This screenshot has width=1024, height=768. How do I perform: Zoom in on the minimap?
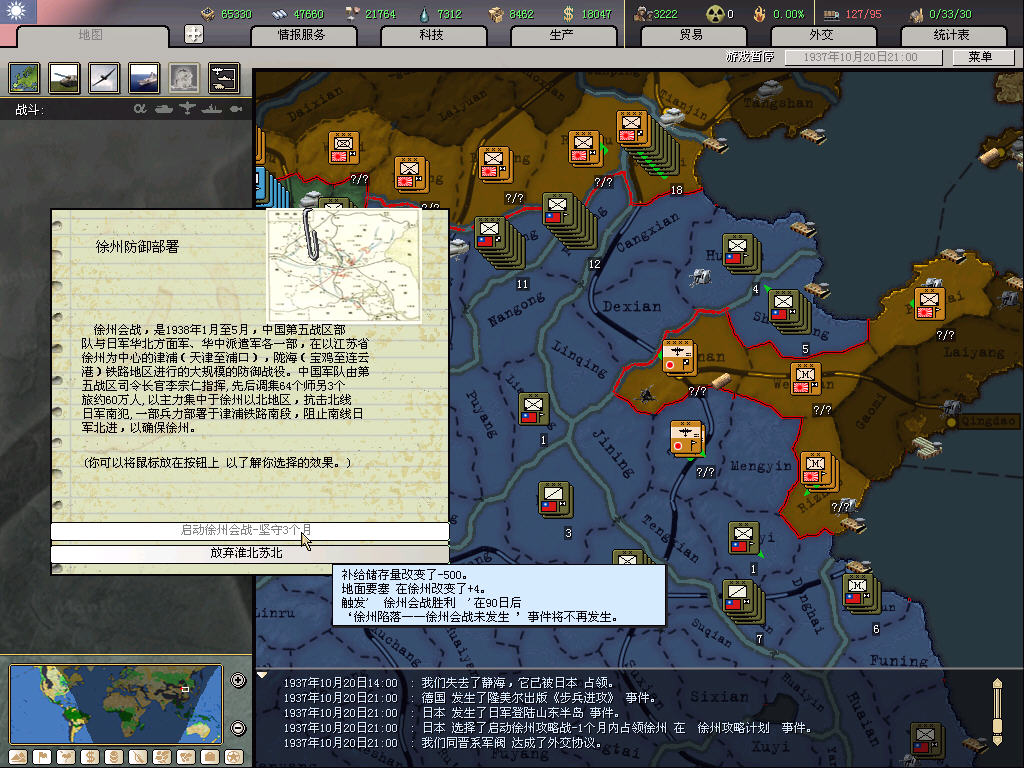coord(238,681)
